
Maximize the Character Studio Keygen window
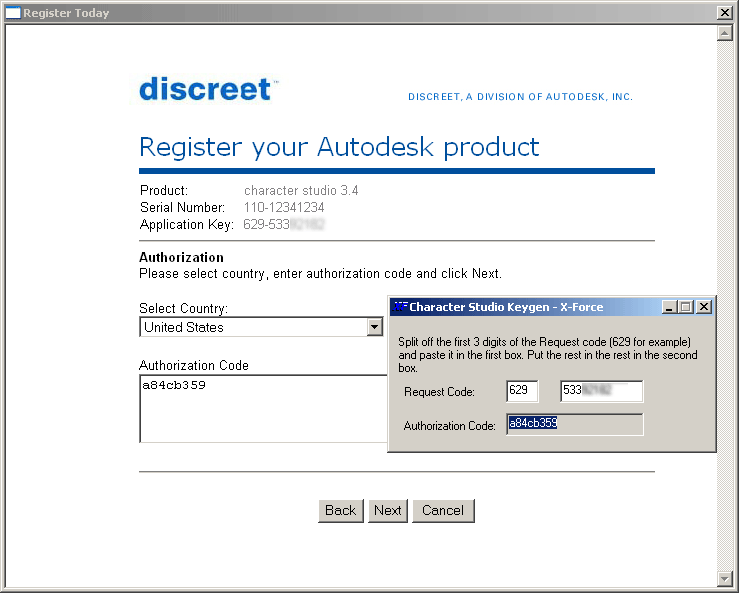tap(686, 307)
